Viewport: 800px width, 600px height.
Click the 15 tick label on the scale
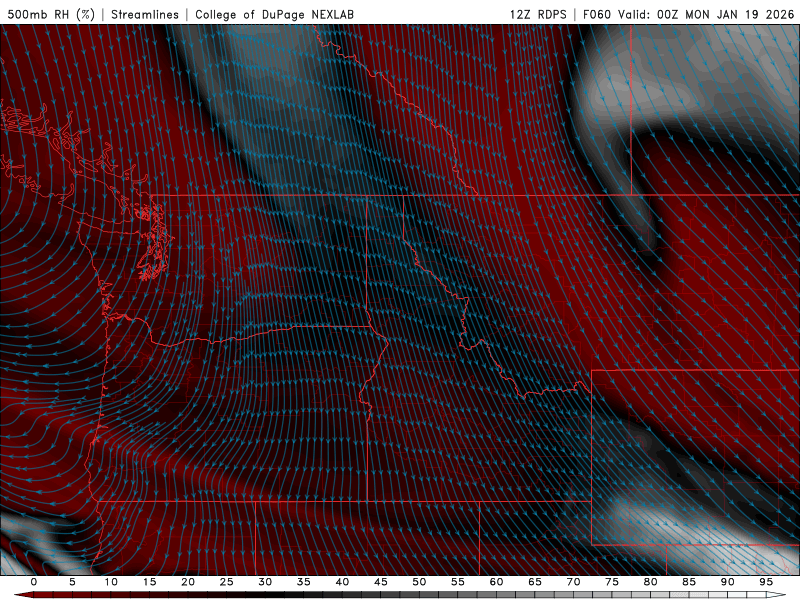pyautogui.click(x=149, y=582)
